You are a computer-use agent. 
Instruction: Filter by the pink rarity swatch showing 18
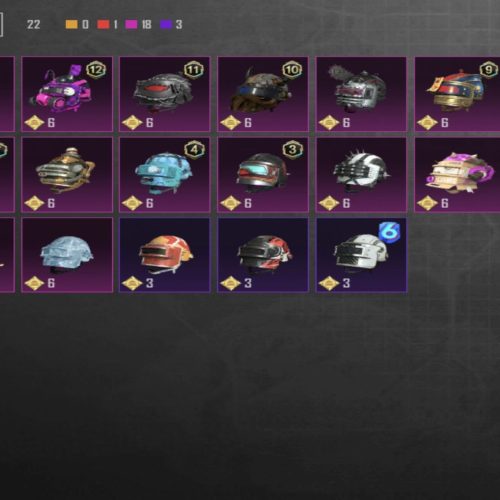tap(131, 24)
